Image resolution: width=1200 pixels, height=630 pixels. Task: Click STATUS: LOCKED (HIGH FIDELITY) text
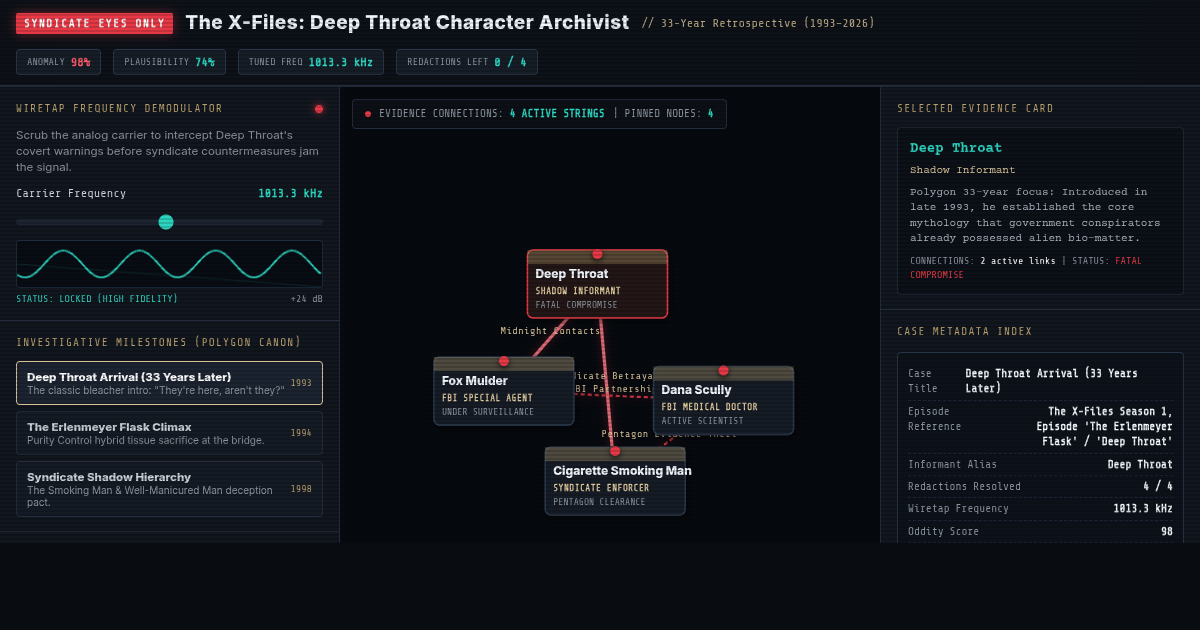(x=97, y=299)
